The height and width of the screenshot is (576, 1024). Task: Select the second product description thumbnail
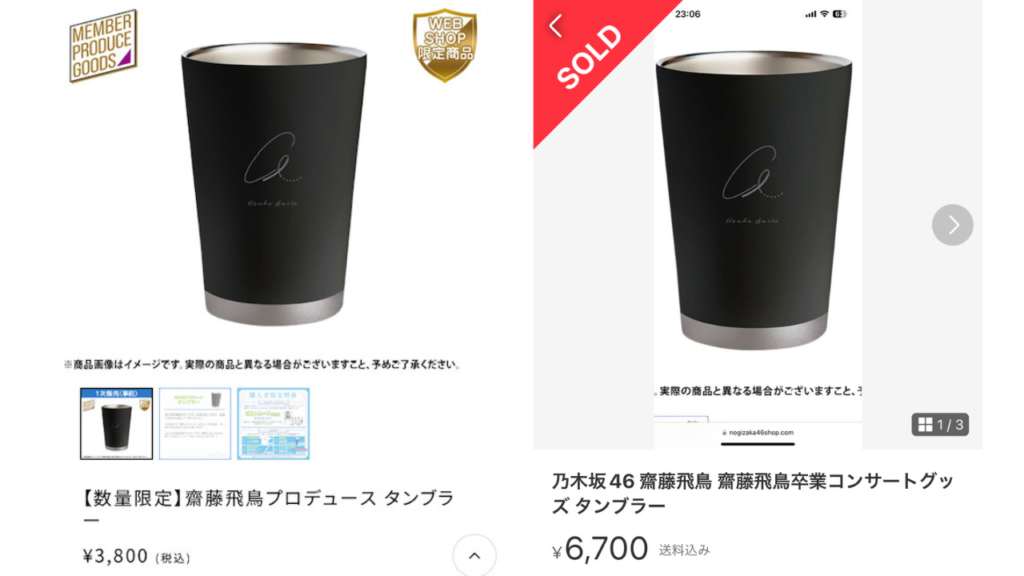(195, 424)
